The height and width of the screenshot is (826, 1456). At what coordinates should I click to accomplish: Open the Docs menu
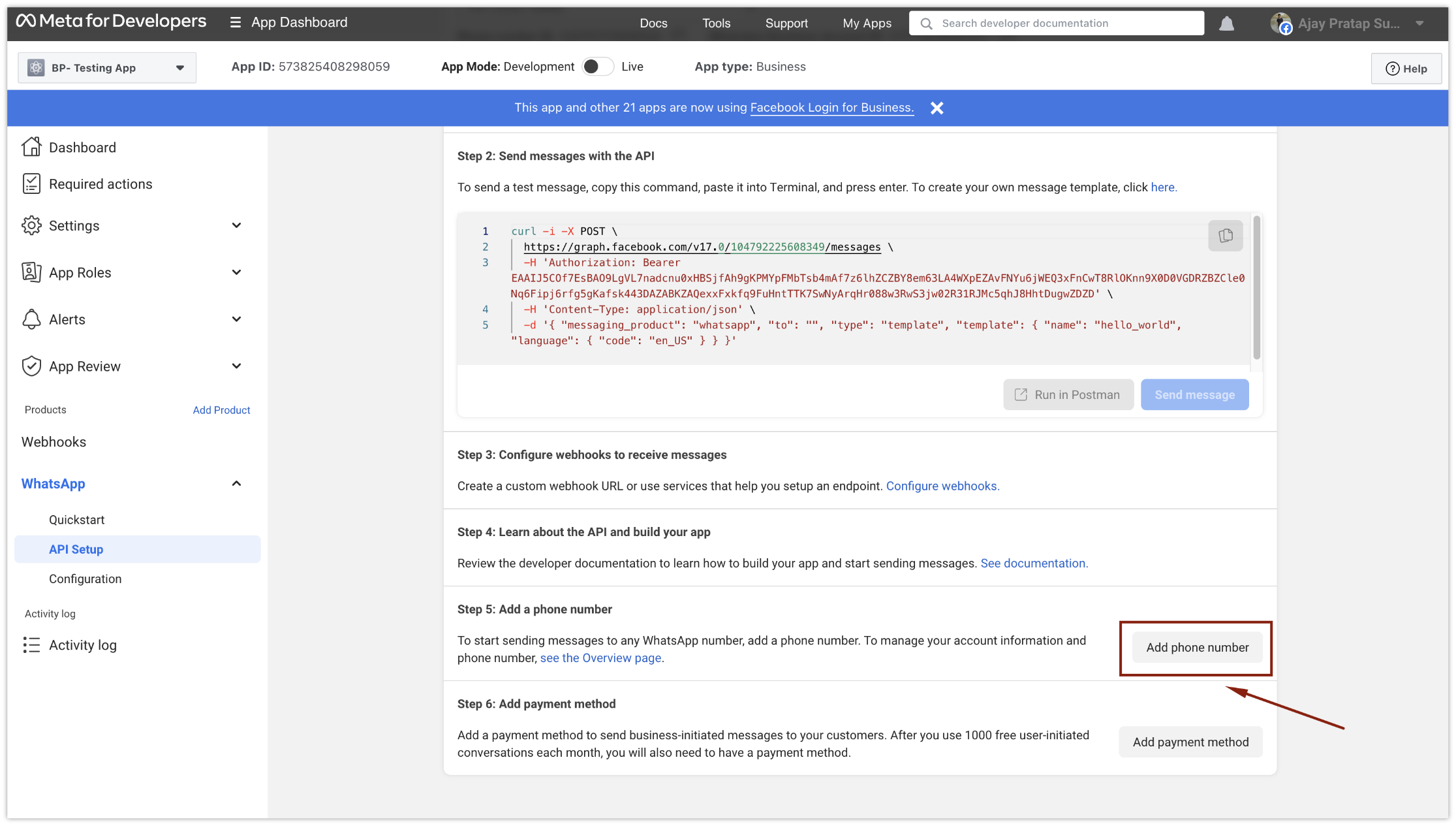point(653,24)
